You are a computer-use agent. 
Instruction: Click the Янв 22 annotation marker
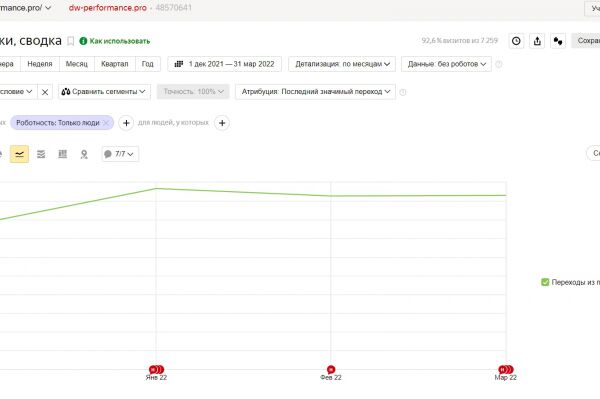pos(157,370)
